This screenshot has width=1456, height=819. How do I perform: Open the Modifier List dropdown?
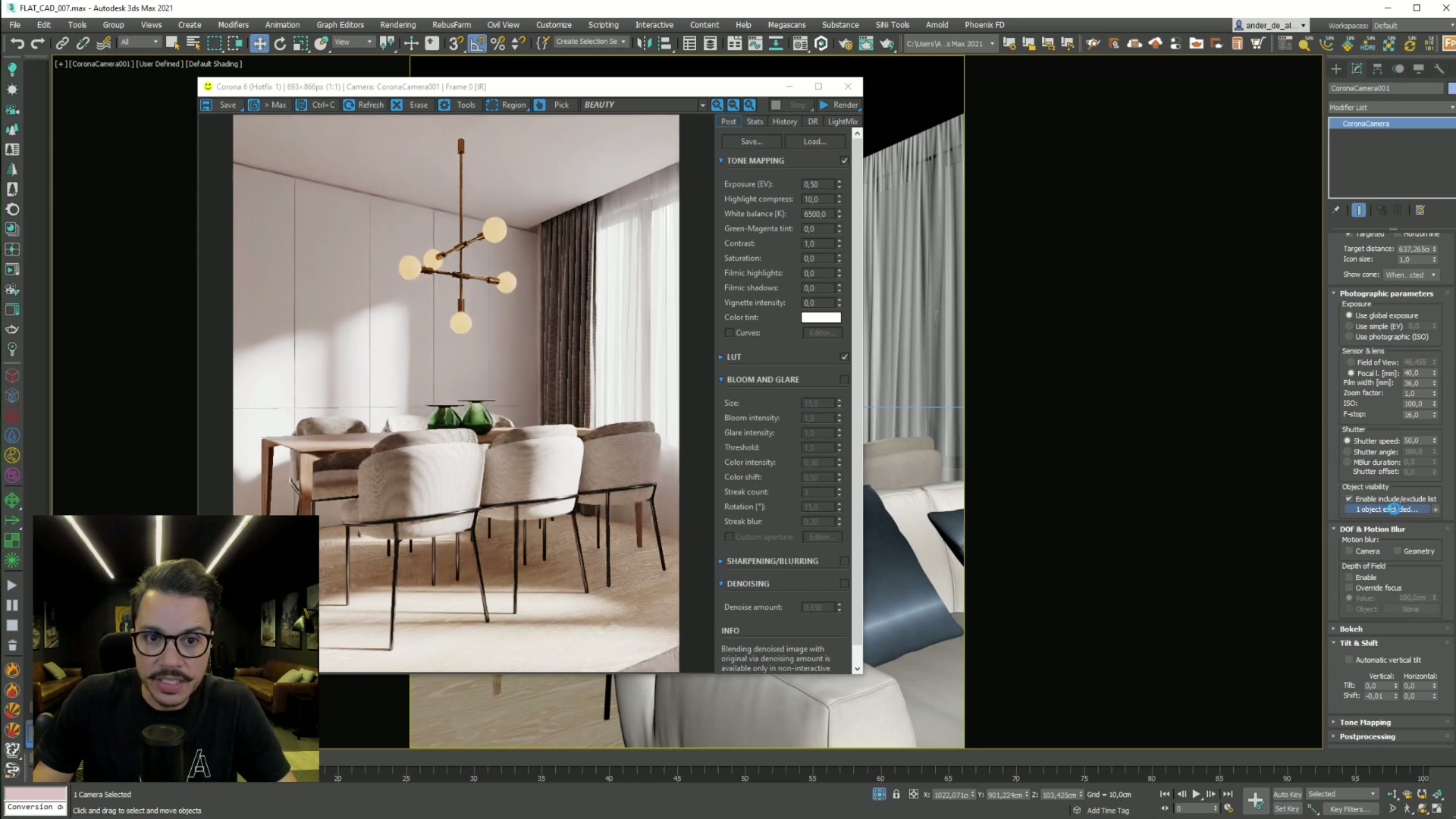1391,107
